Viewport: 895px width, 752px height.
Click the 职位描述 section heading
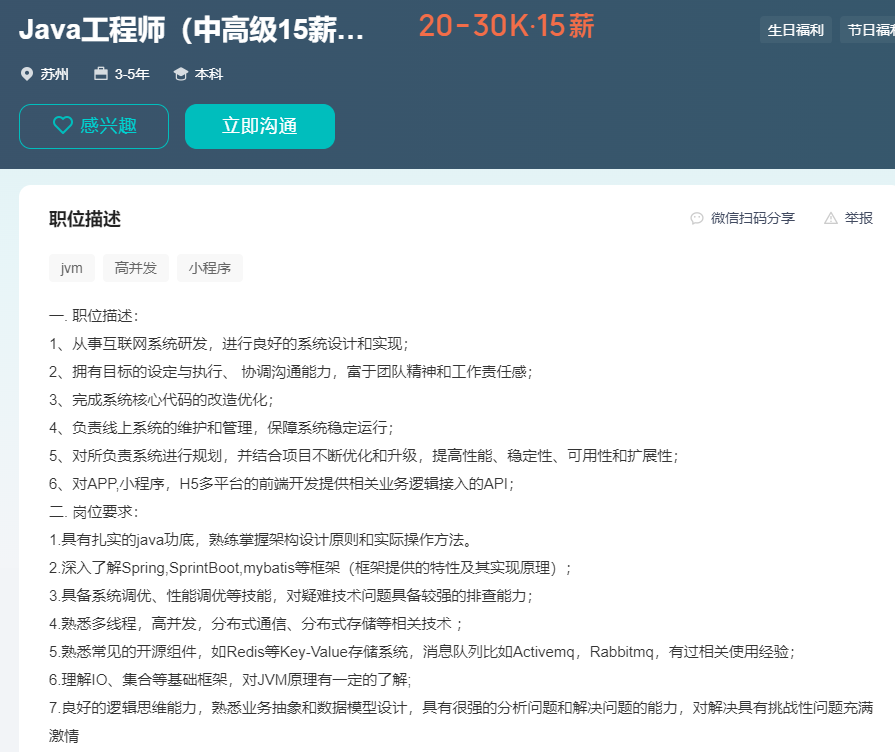85,219
